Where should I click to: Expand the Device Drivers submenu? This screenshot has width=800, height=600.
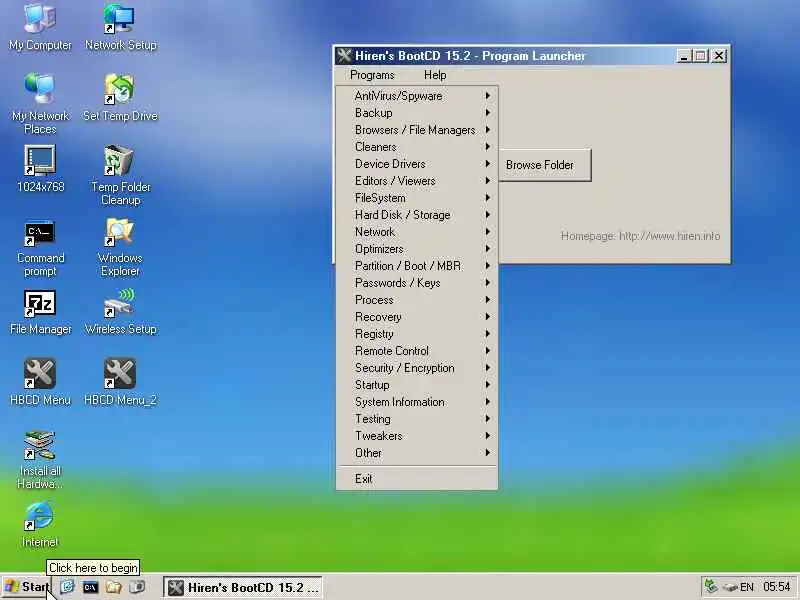tap(417, 164)
